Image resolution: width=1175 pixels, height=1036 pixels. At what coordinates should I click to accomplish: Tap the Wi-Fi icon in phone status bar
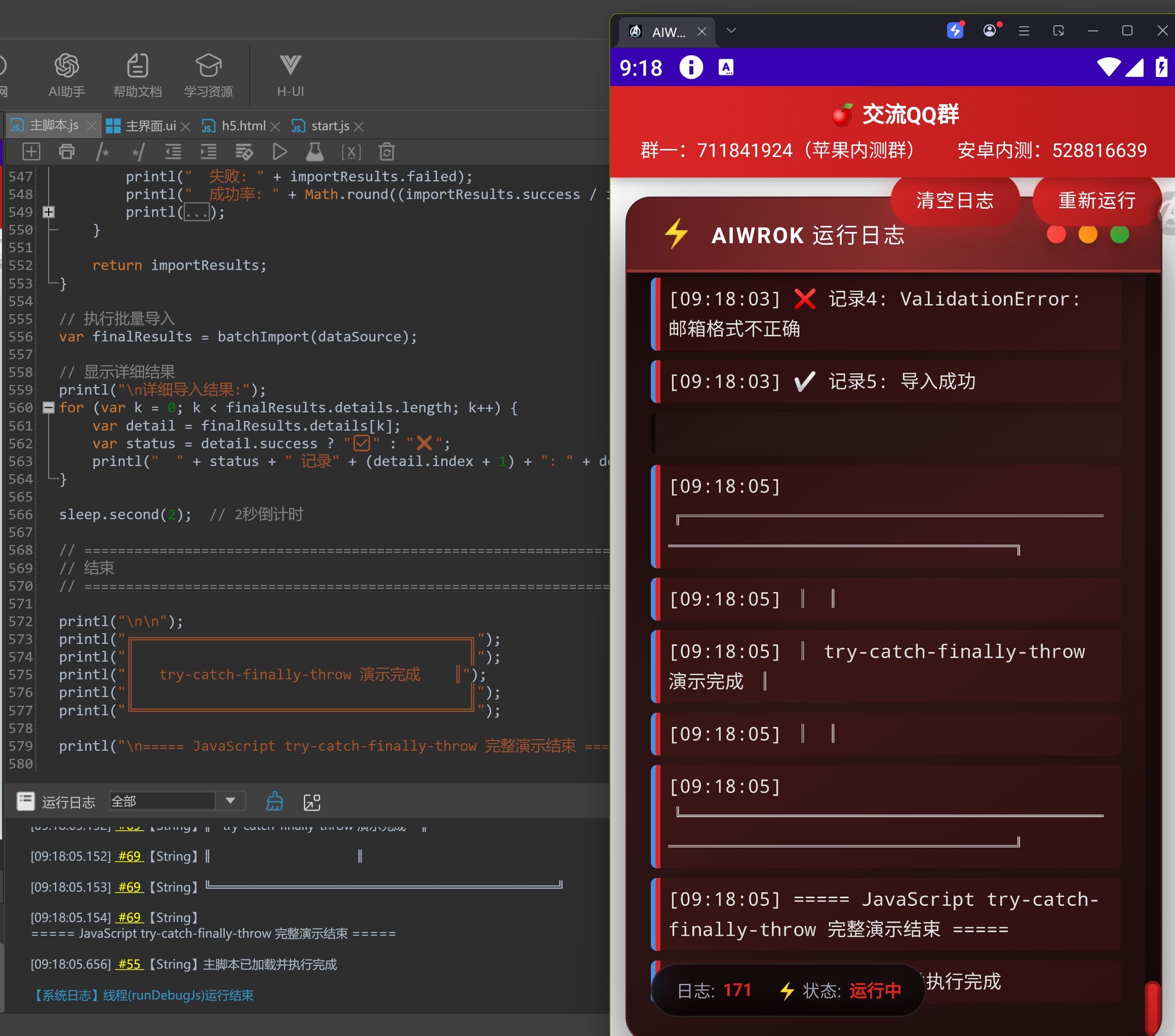click(1108, 67)
